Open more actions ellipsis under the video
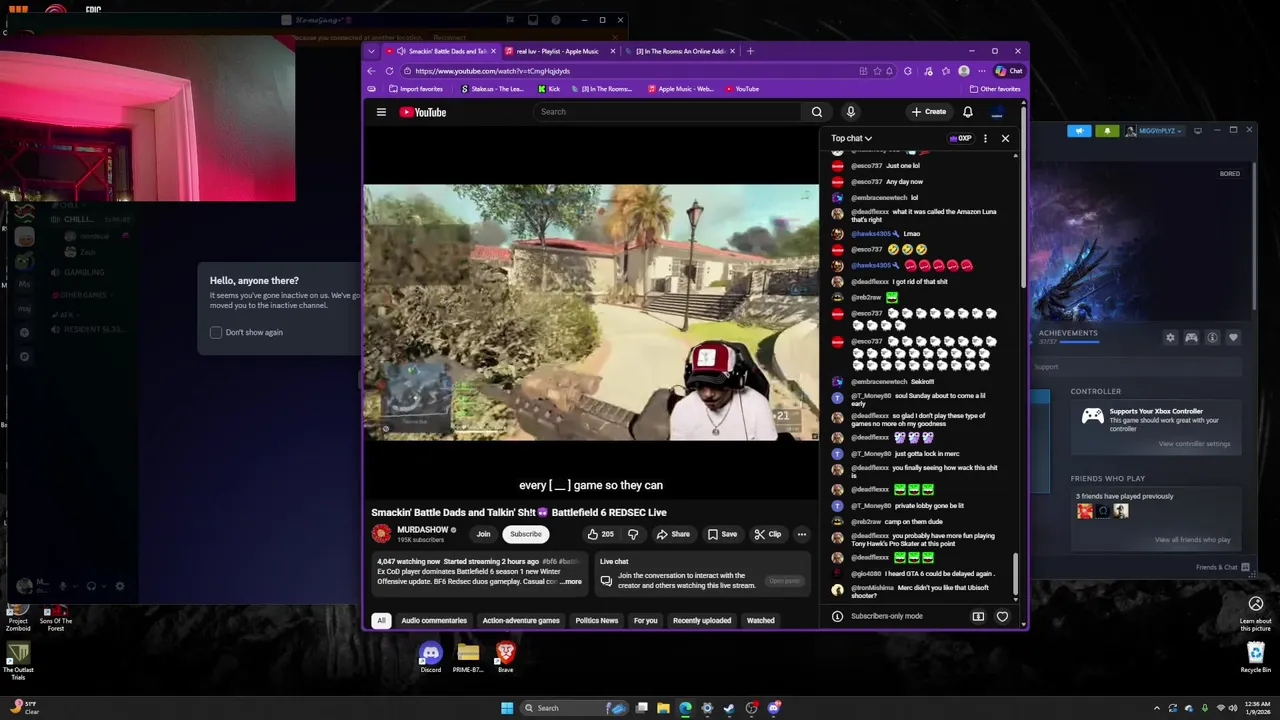 [801, 534]
